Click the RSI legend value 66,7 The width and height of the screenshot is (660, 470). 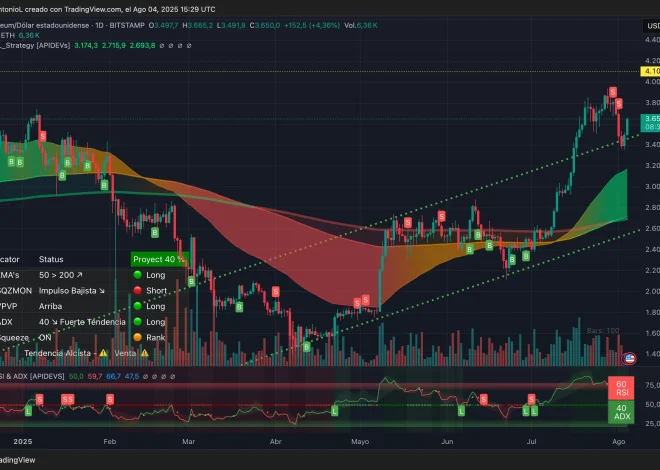114,376
